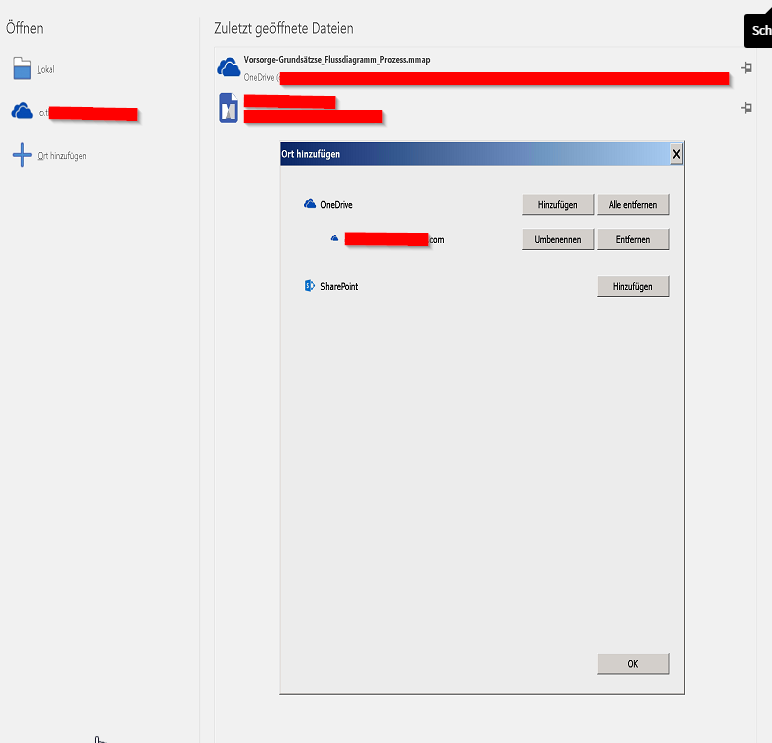The width and height of the screenshot is (772, 743).
Task: Click the Alle entfernen button
Action: [633, 204]
